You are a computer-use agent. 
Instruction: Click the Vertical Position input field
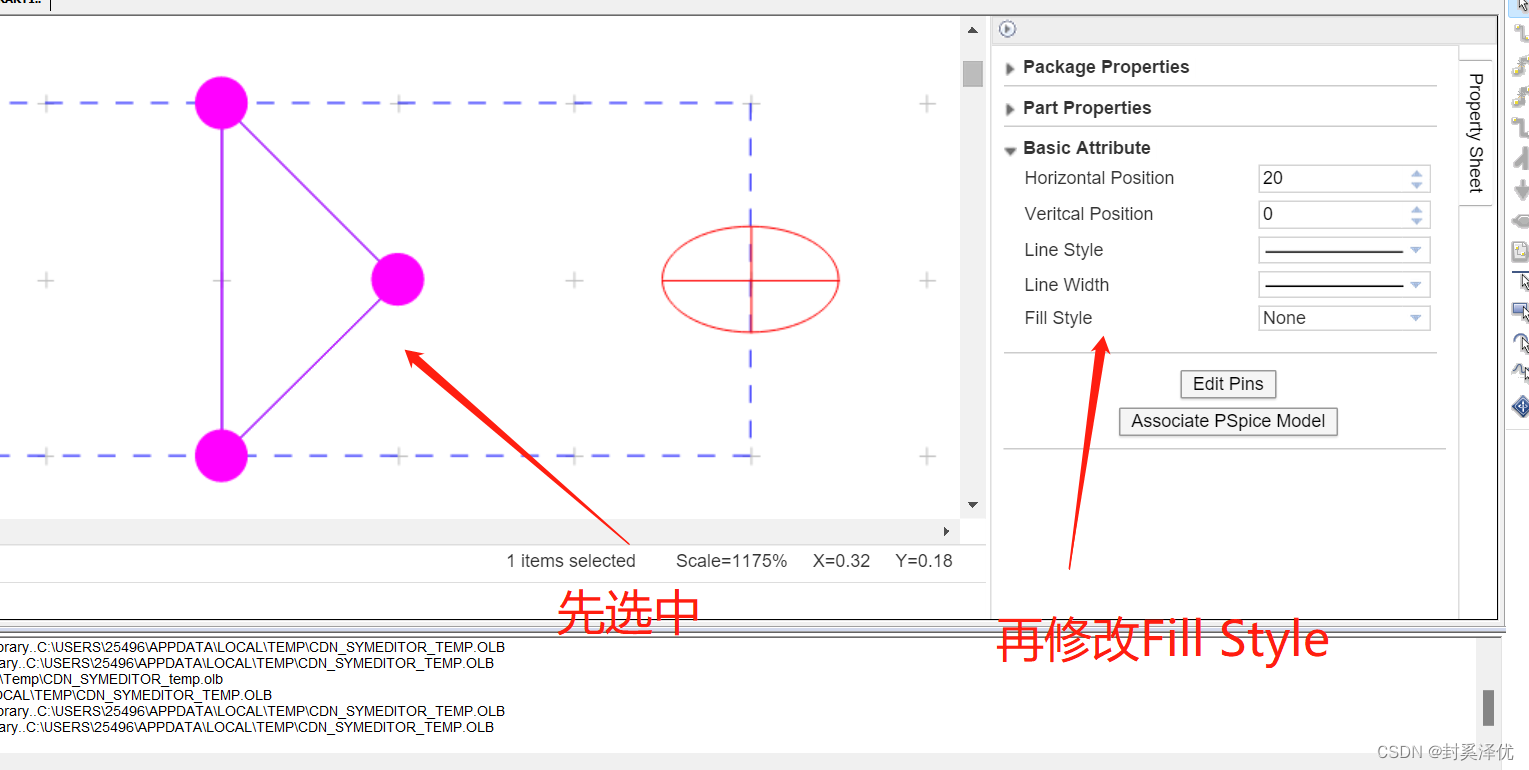coord(1330,214)
